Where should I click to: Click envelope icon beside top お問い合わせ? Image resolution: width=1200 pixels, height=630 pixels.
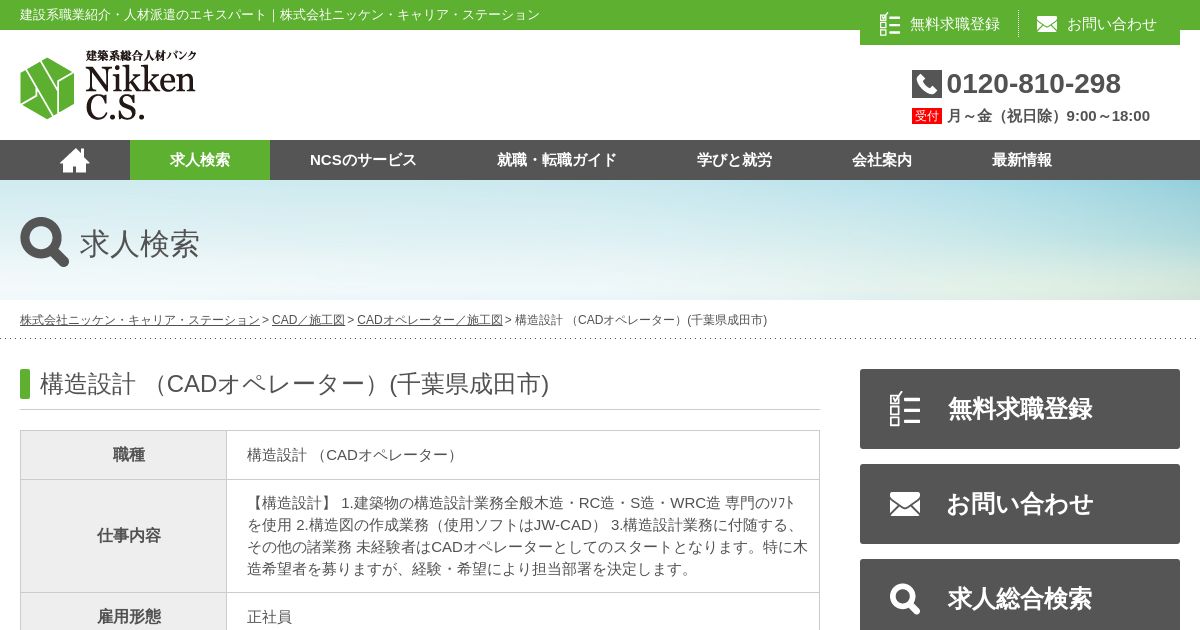1047,24
